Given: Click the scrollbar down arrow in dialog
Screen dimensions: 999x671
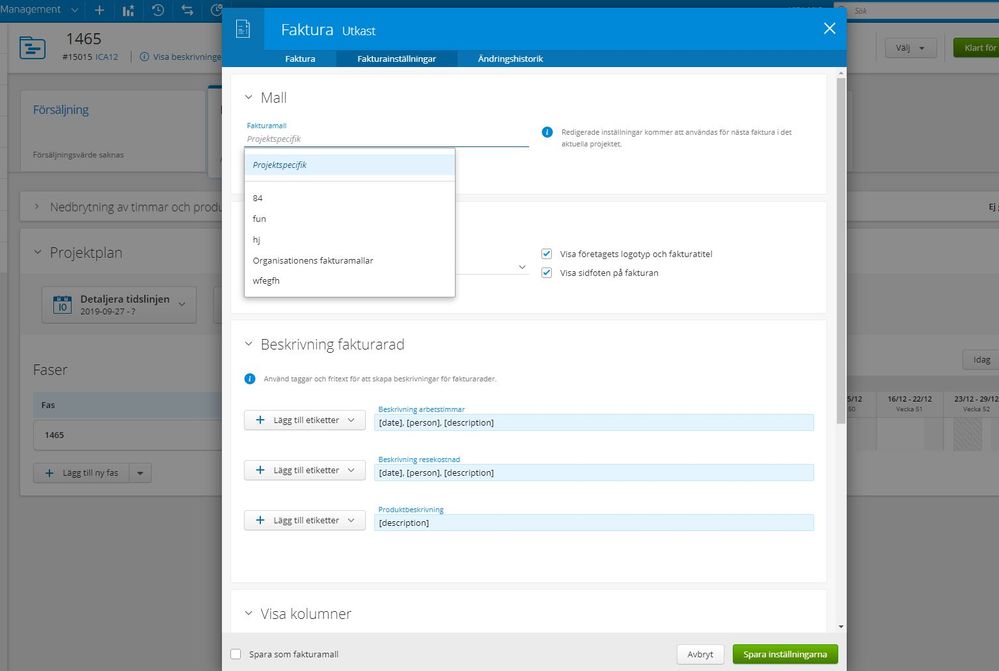Looking at the screenshot, I should [841, 626].
